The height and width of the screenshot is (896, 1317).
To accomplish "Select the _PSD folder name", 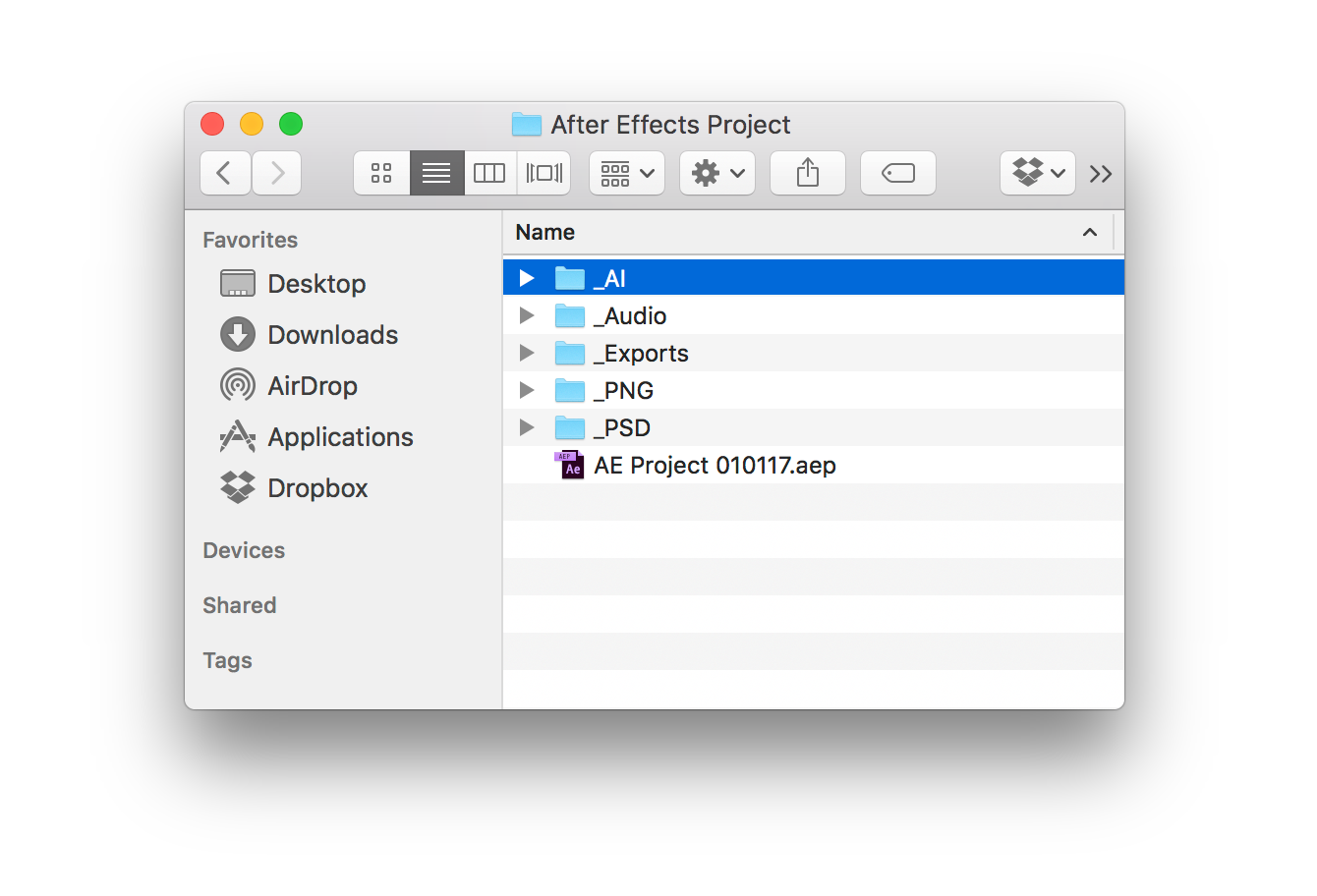I will click(622, 428).
